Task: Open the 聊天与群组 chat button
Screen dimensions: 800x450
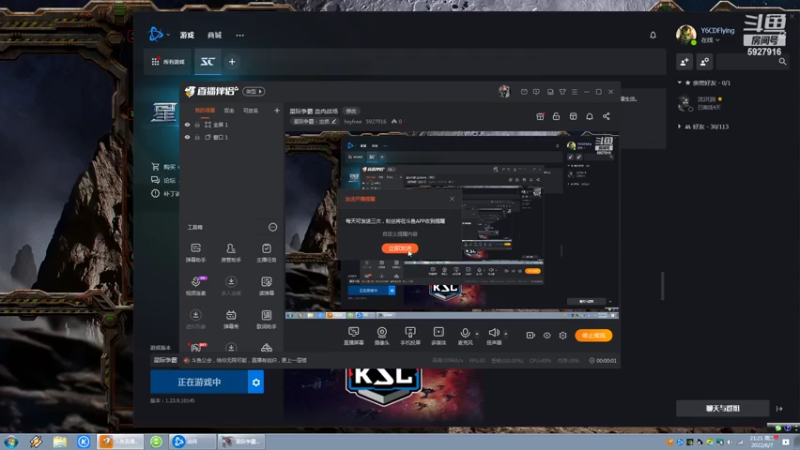Action: click(x=722, y=409)
